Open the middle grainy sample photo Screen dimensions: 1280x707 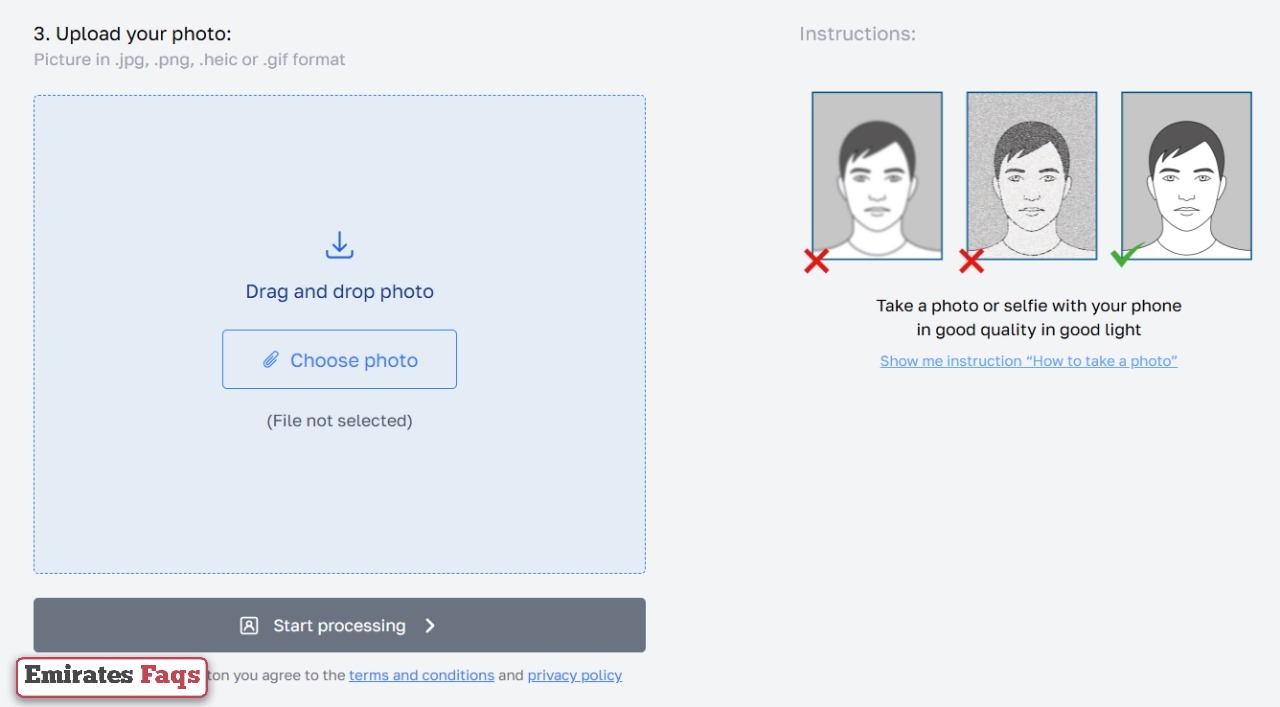click(1031, 175)
